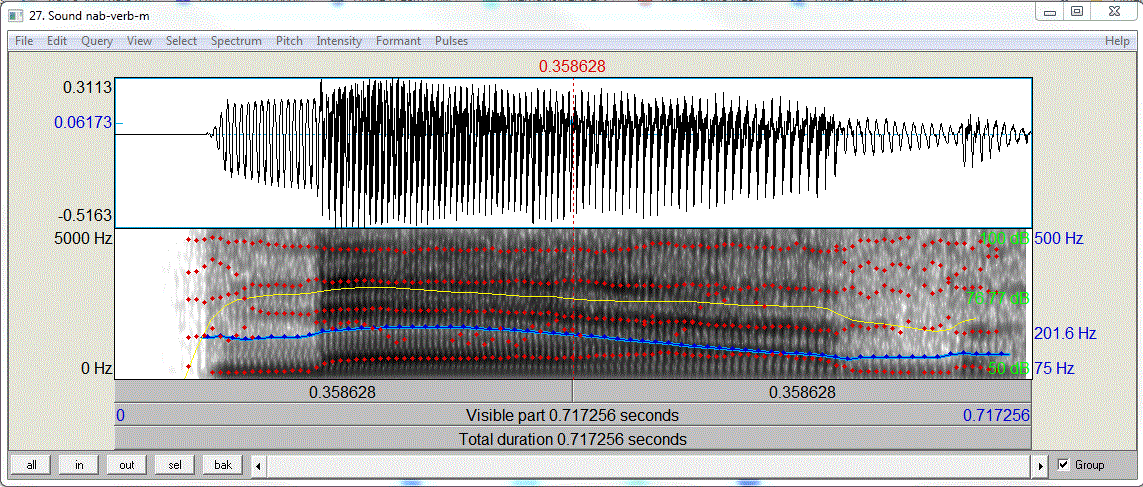This screenshot has height=487, width=1143.
Task: Open the Pulses menu
Action: coord(451,41)
